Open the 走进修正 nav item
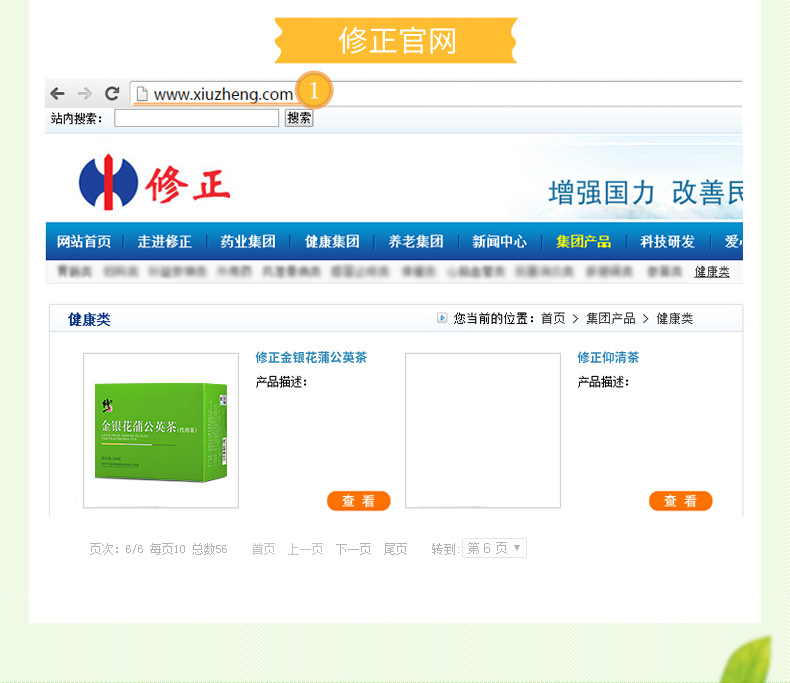Viewport: 790px width, 683px height. coord(165,242)
